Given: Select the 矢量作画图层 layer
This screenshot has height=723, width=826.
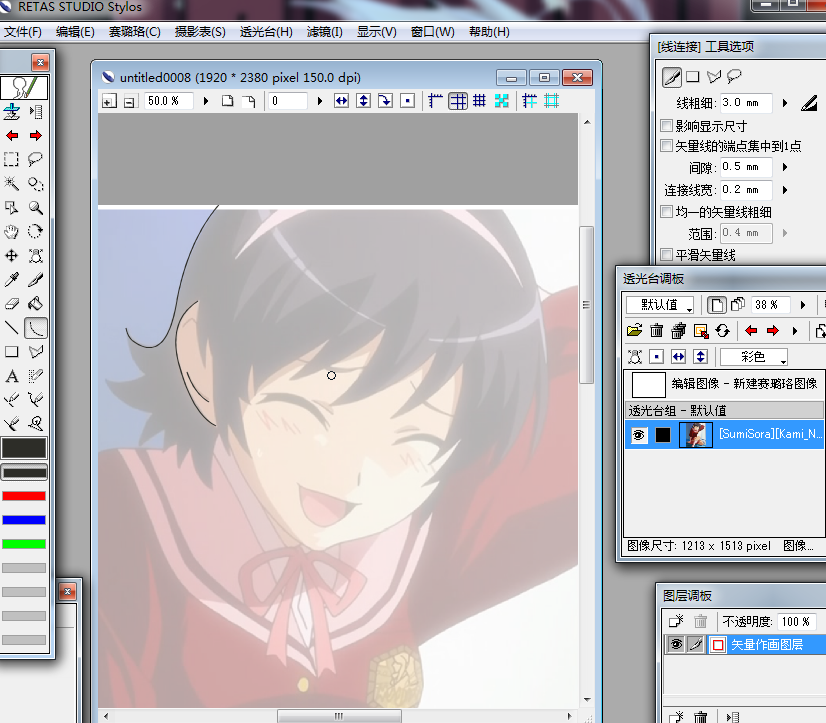Looking at the screenshot, I should click(766, 645).
